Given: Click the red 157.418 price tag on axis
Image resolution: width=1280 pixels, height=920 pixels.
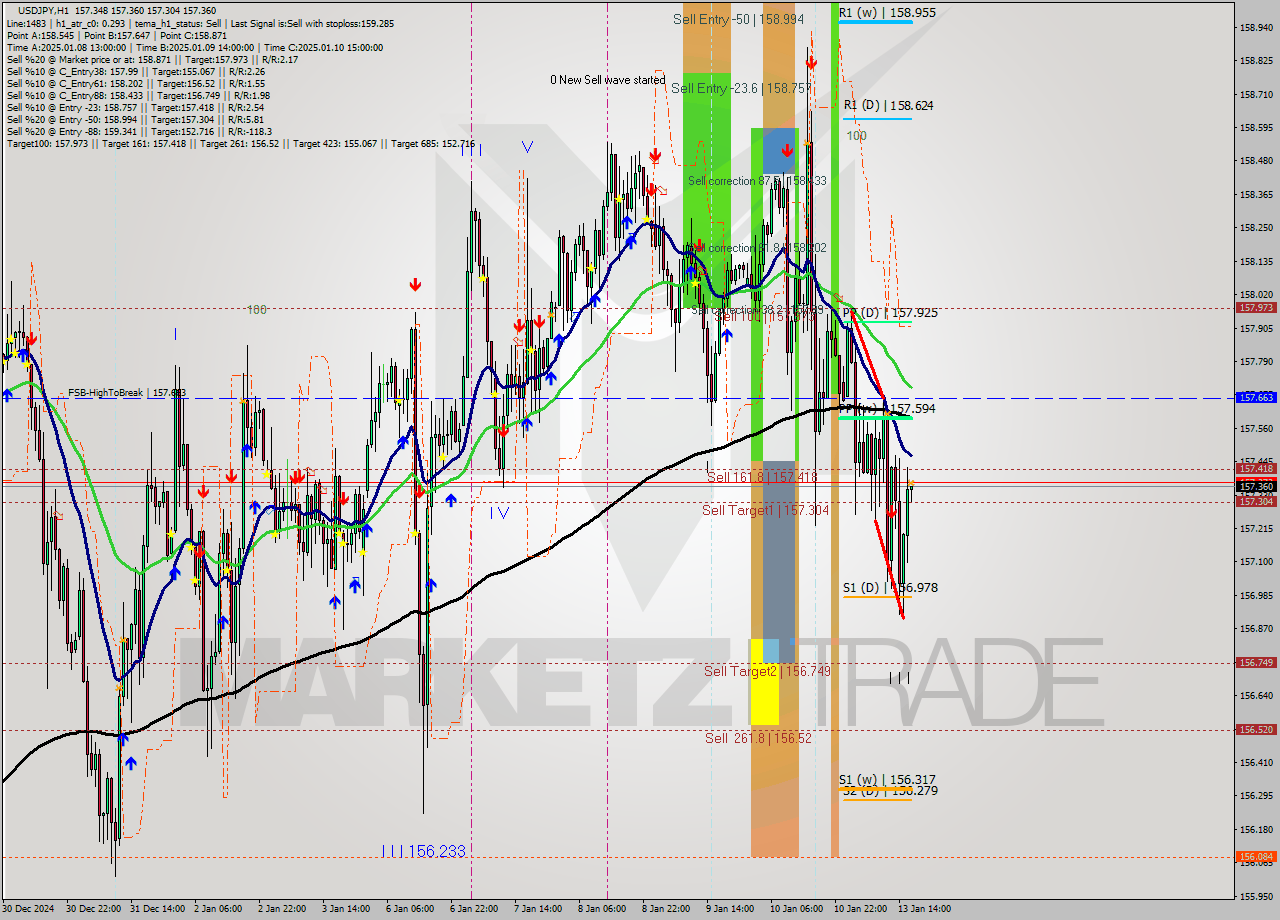Looking at the screenshot, I should 1257,468.
